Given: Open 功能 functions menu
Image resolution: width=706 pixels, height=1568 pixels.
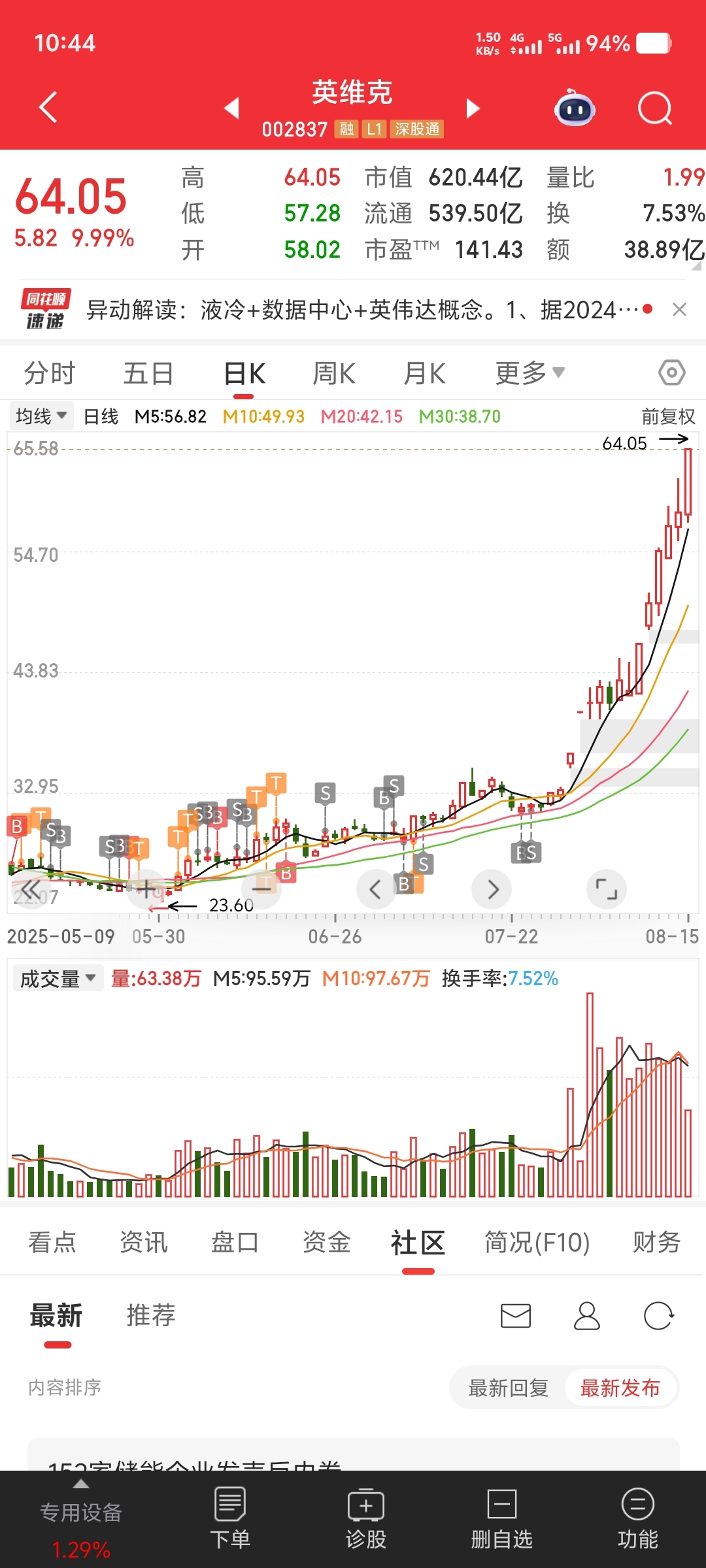Looking at the screenshot, I should click(x=638, y=1518).
